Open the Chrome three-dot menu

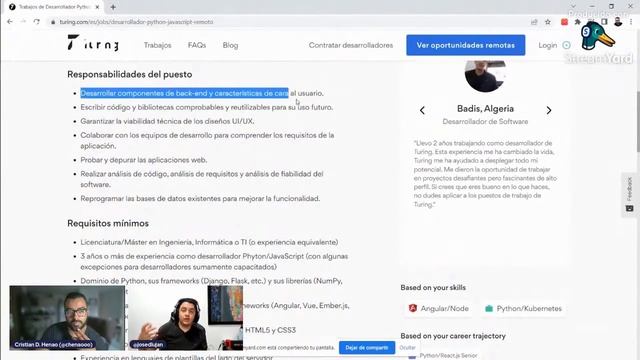631,22
